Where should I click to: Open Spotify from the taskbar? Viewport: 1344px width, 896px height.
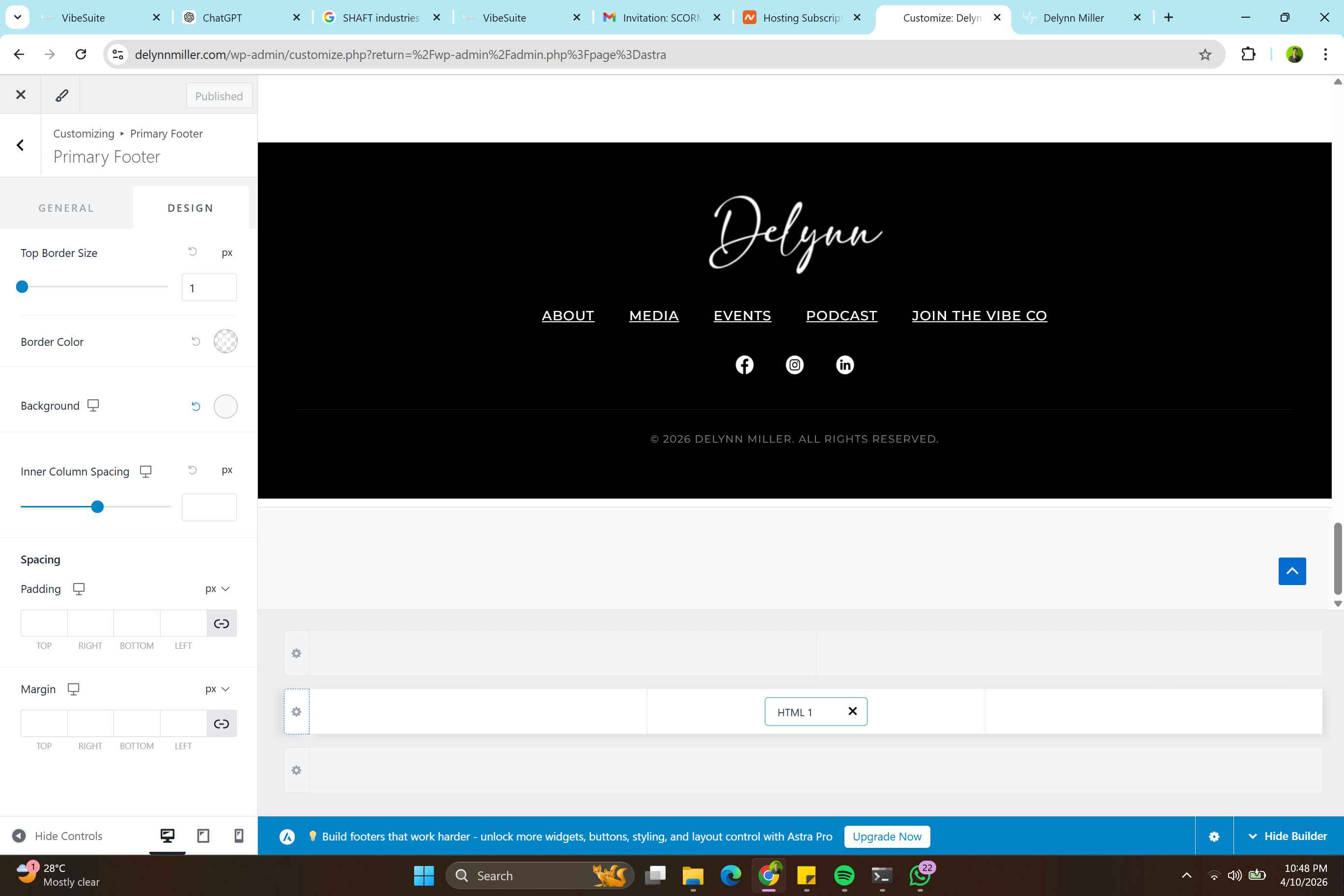pyautogui.click(x=844, y=875)
